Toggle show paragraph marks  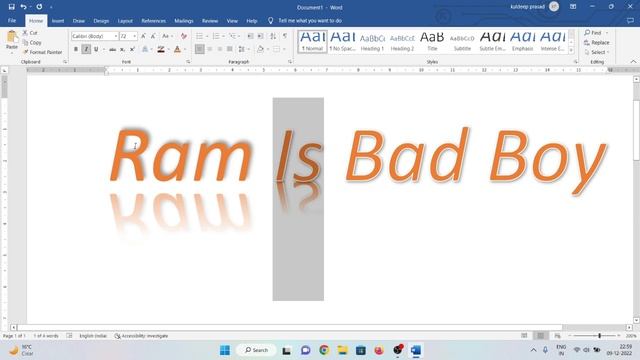pos(285,36)
